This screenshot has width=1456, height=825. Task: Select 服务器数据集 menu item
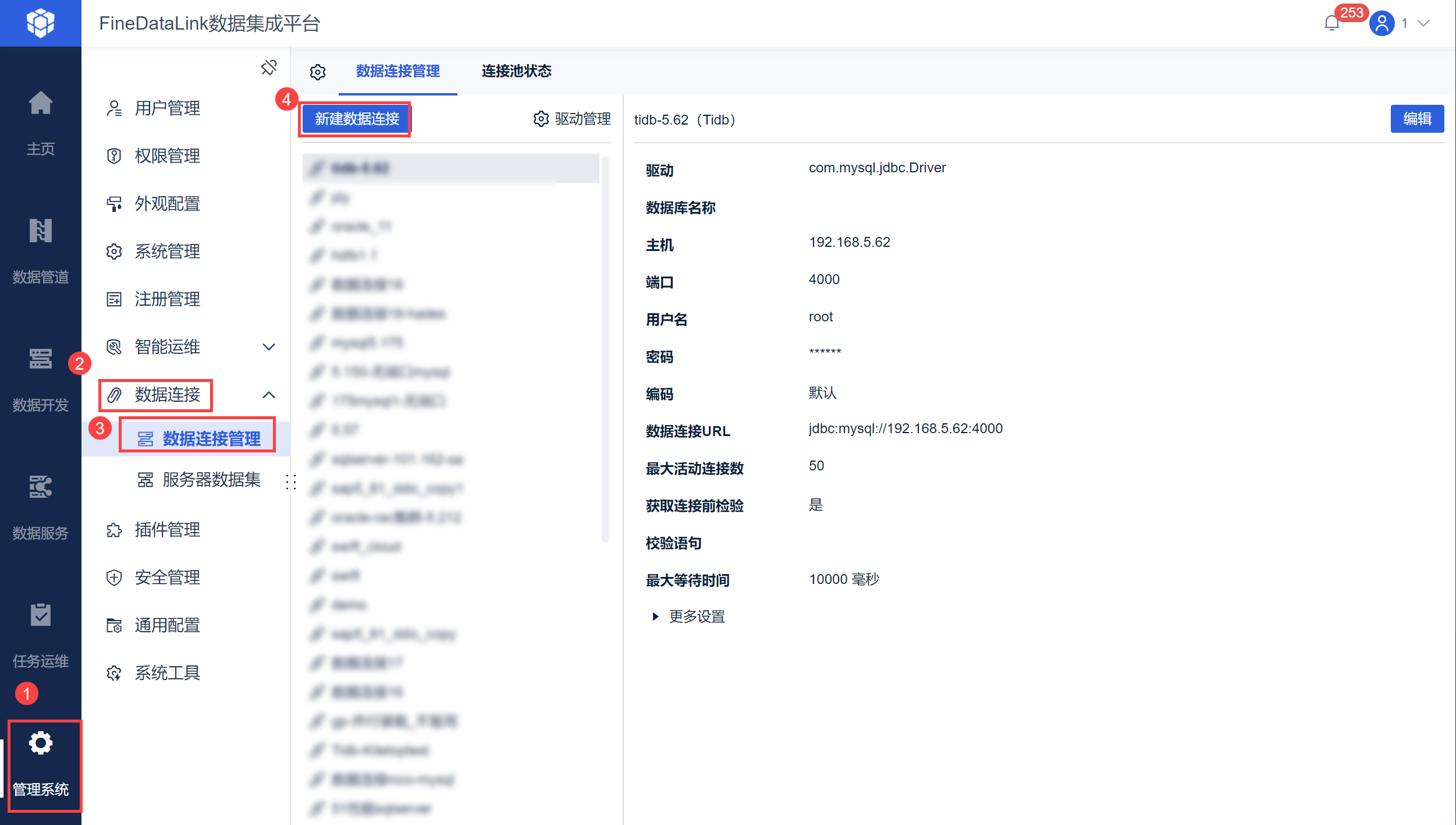(211, 480)
